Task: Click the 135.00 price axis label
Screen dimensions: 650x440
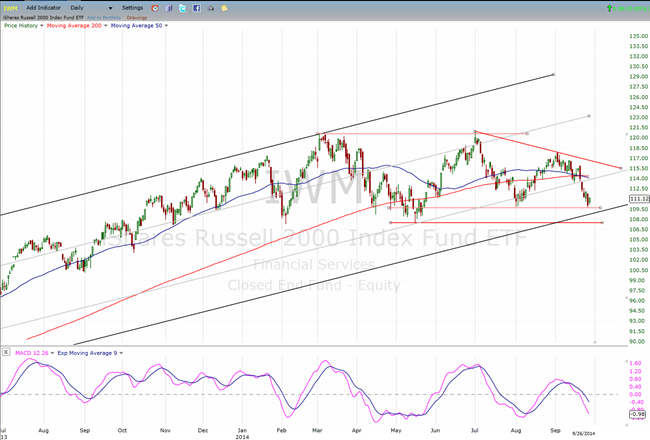Action: 638,36
